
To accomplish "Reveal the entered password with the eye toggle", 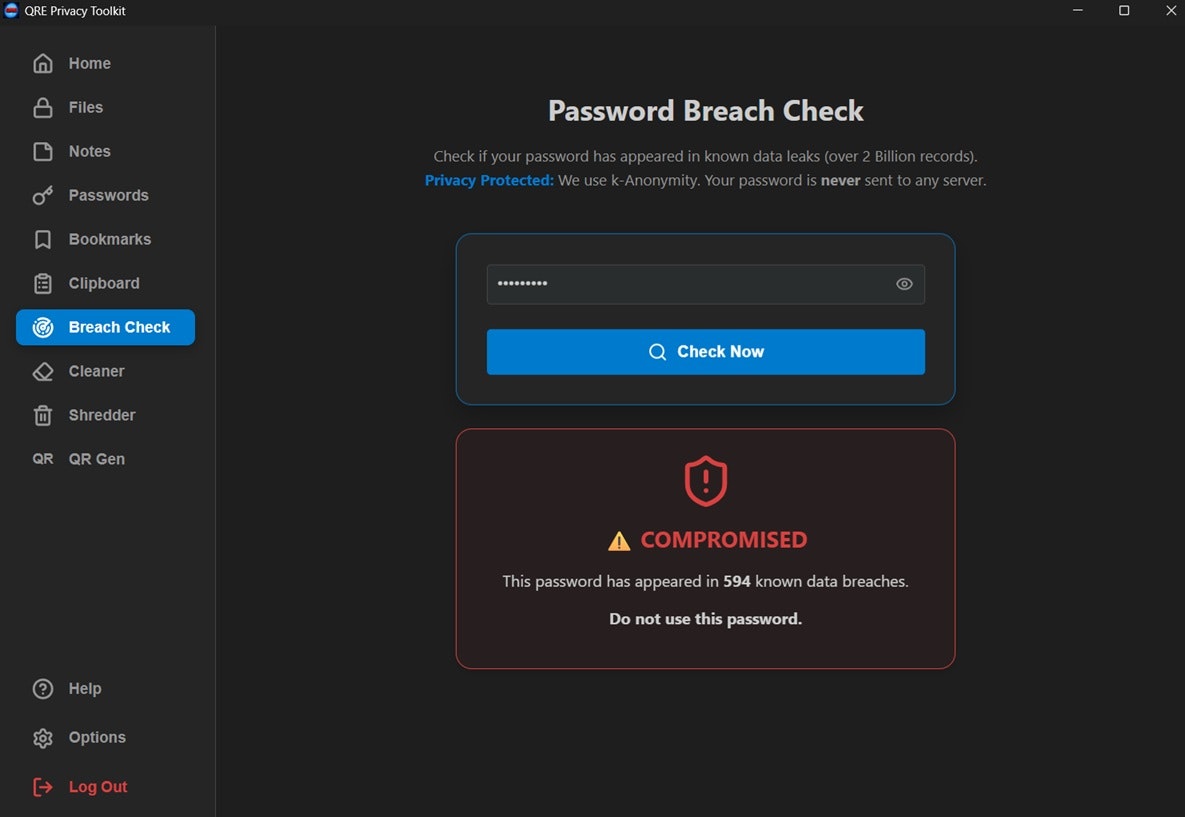I will click(904, 284).
